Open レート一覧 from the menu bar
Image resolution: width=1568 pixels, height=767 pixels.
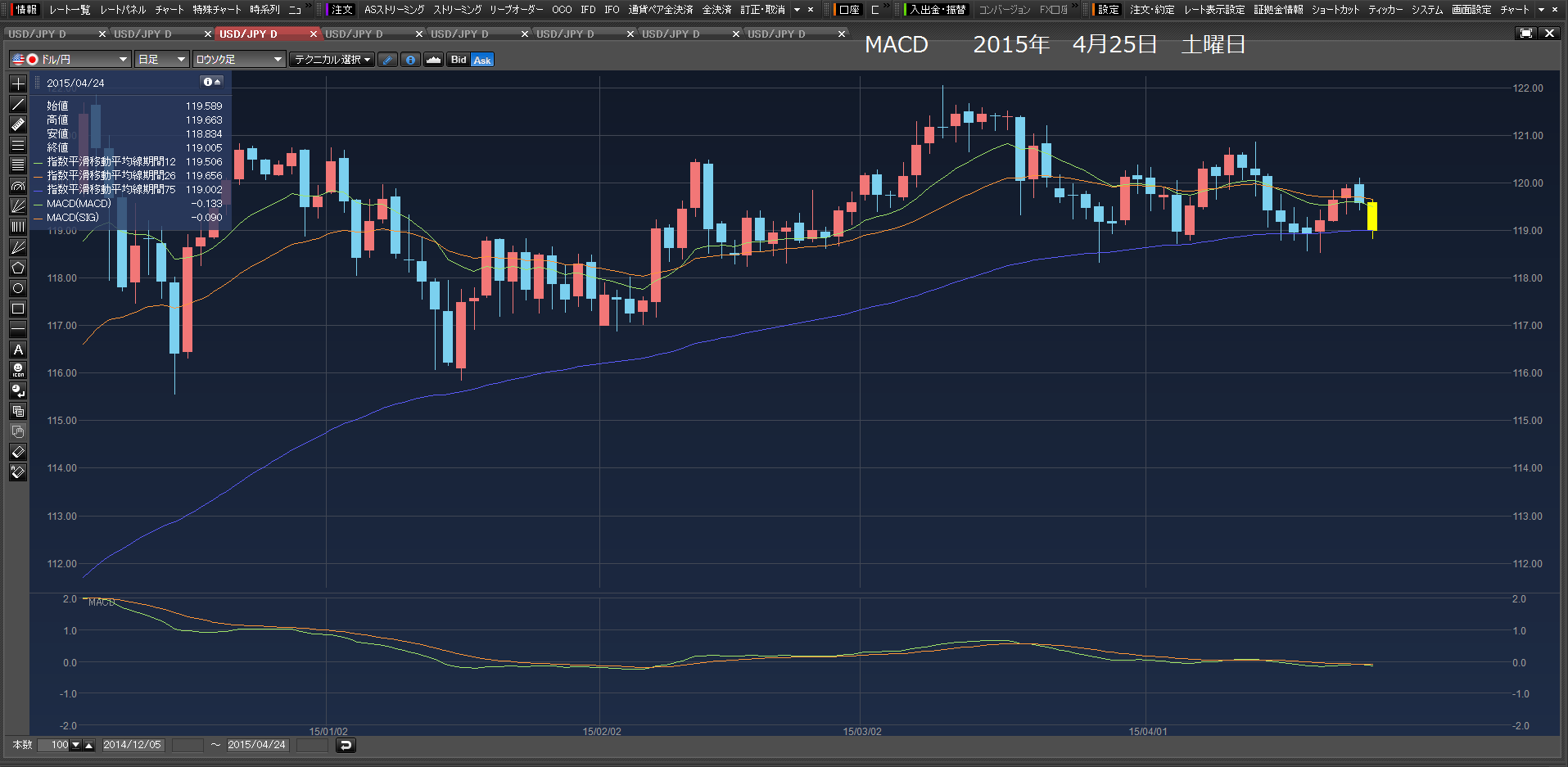pyautogui.click(x=70, y=10)
